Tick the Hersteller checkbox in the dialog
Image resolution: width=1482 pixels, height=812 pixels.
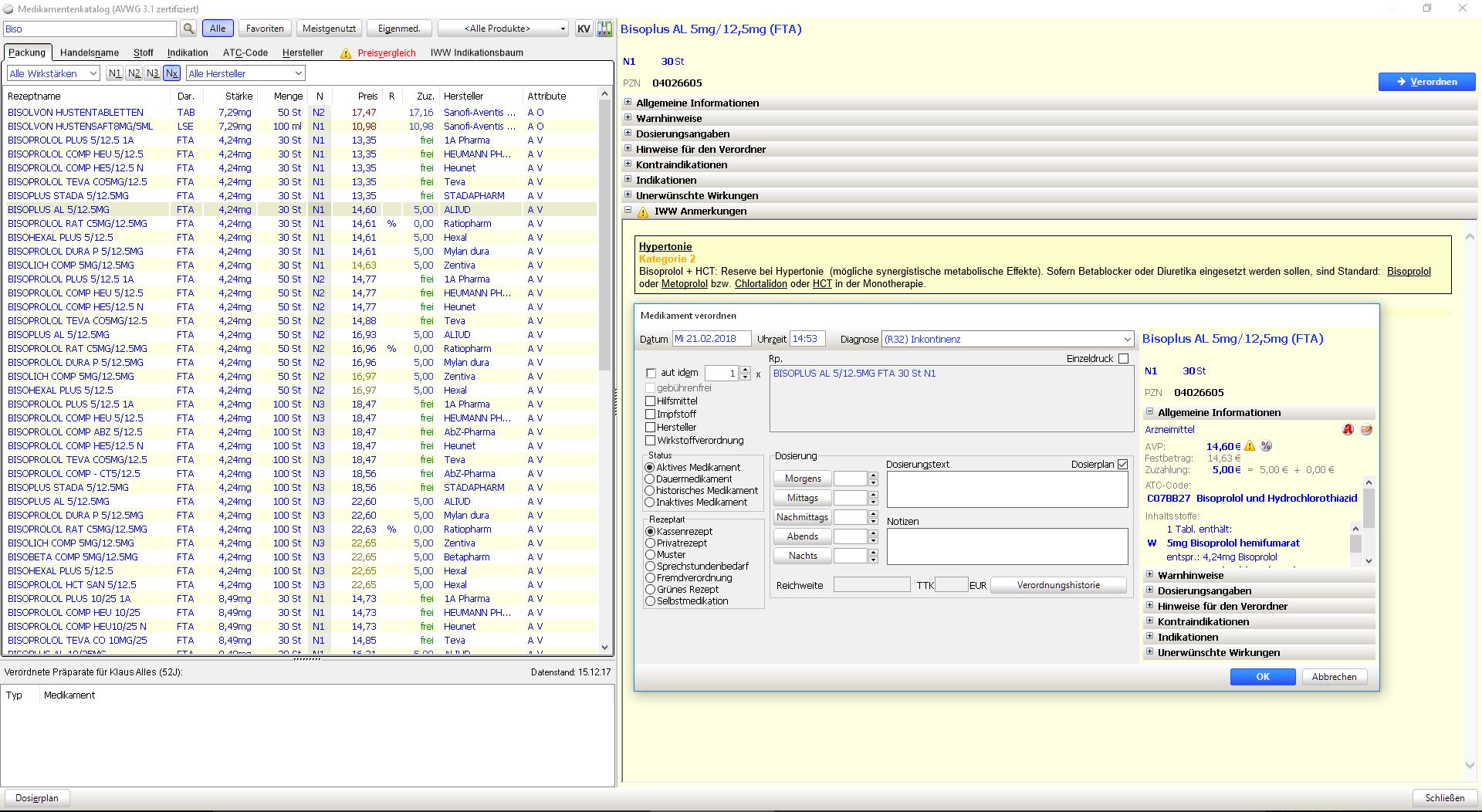pos(650,428)
